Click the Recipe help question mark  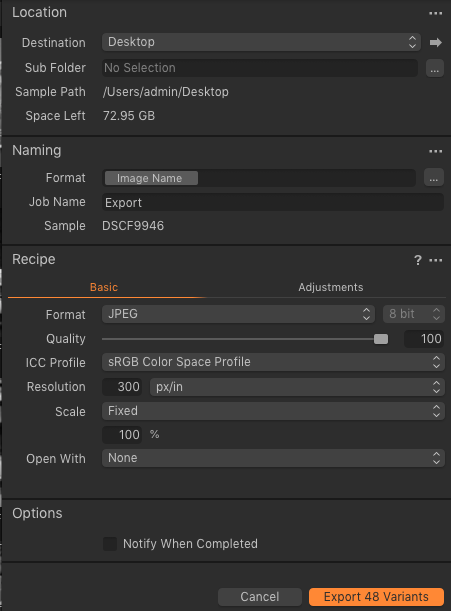[x=417, y=260]
